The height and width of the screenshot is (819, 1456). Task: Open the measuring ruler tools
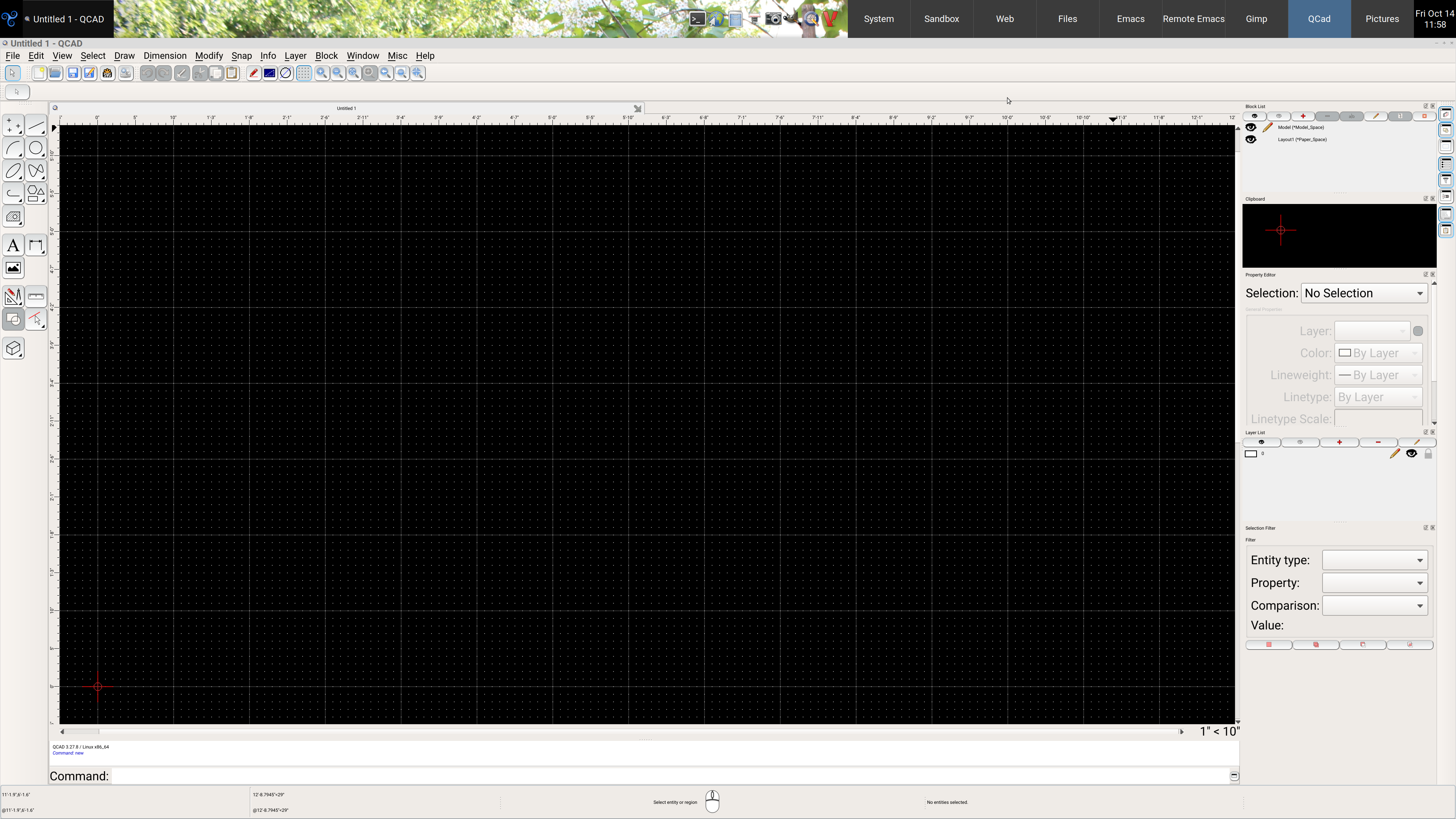point(36,296)
